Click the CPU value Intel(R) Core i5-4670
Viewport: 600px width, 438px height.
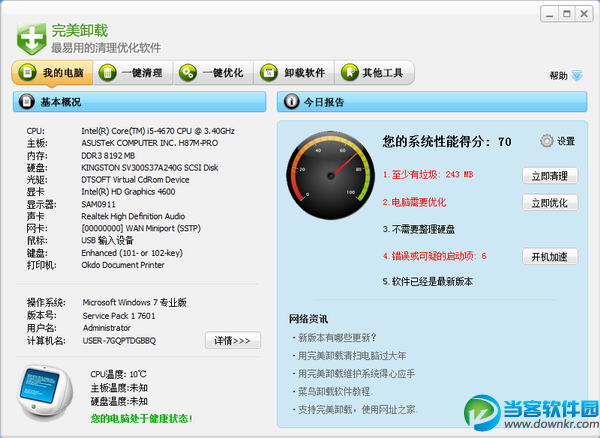[x=158, y=131]
